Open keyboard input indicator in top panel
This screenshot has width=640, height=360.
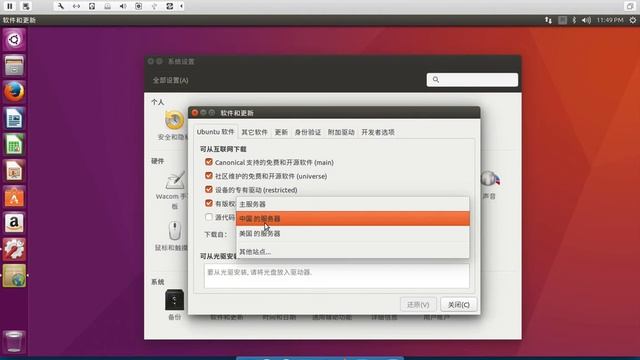562,20
